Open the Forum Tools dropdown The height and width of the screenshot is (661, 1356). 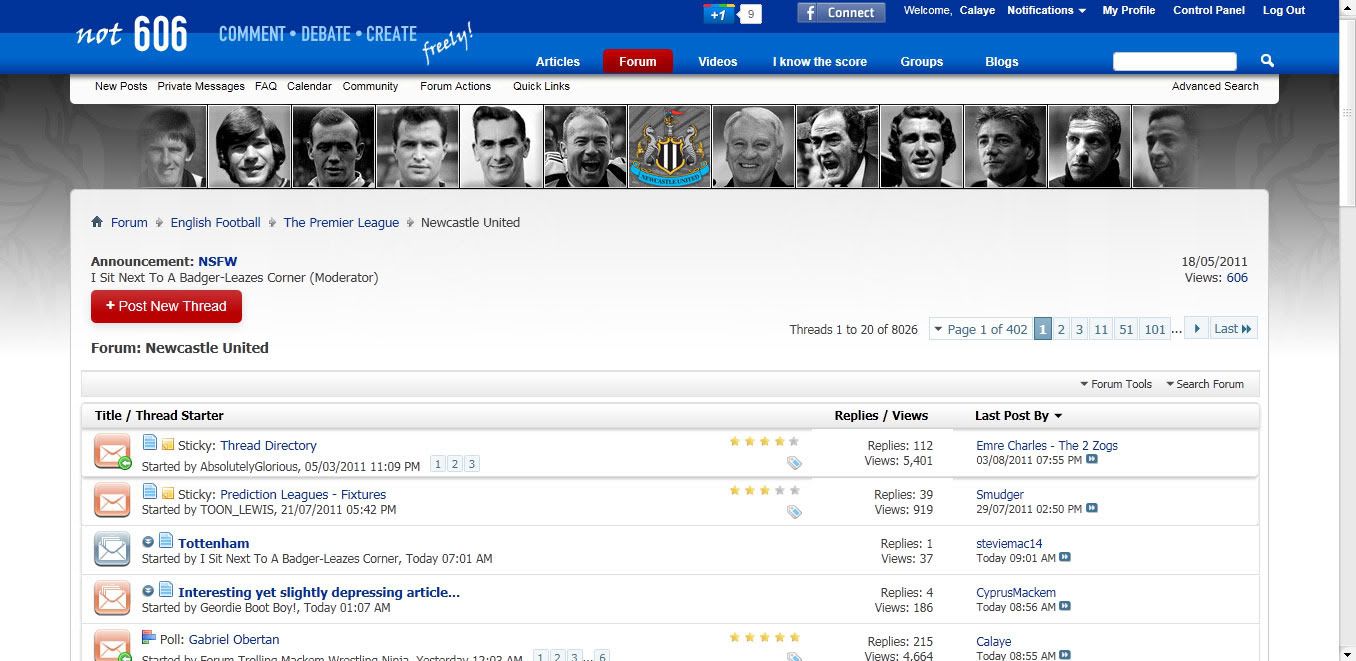point(1116,384)
